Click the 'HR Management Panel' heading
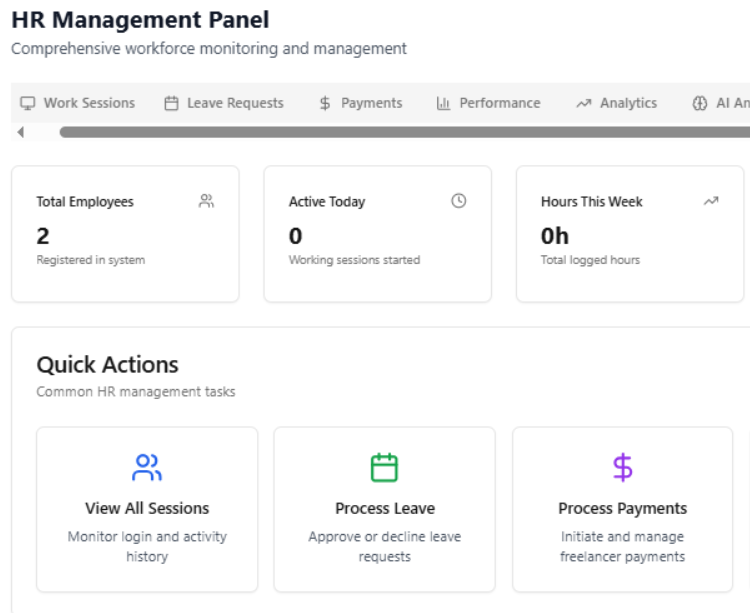 coord(140,20)
